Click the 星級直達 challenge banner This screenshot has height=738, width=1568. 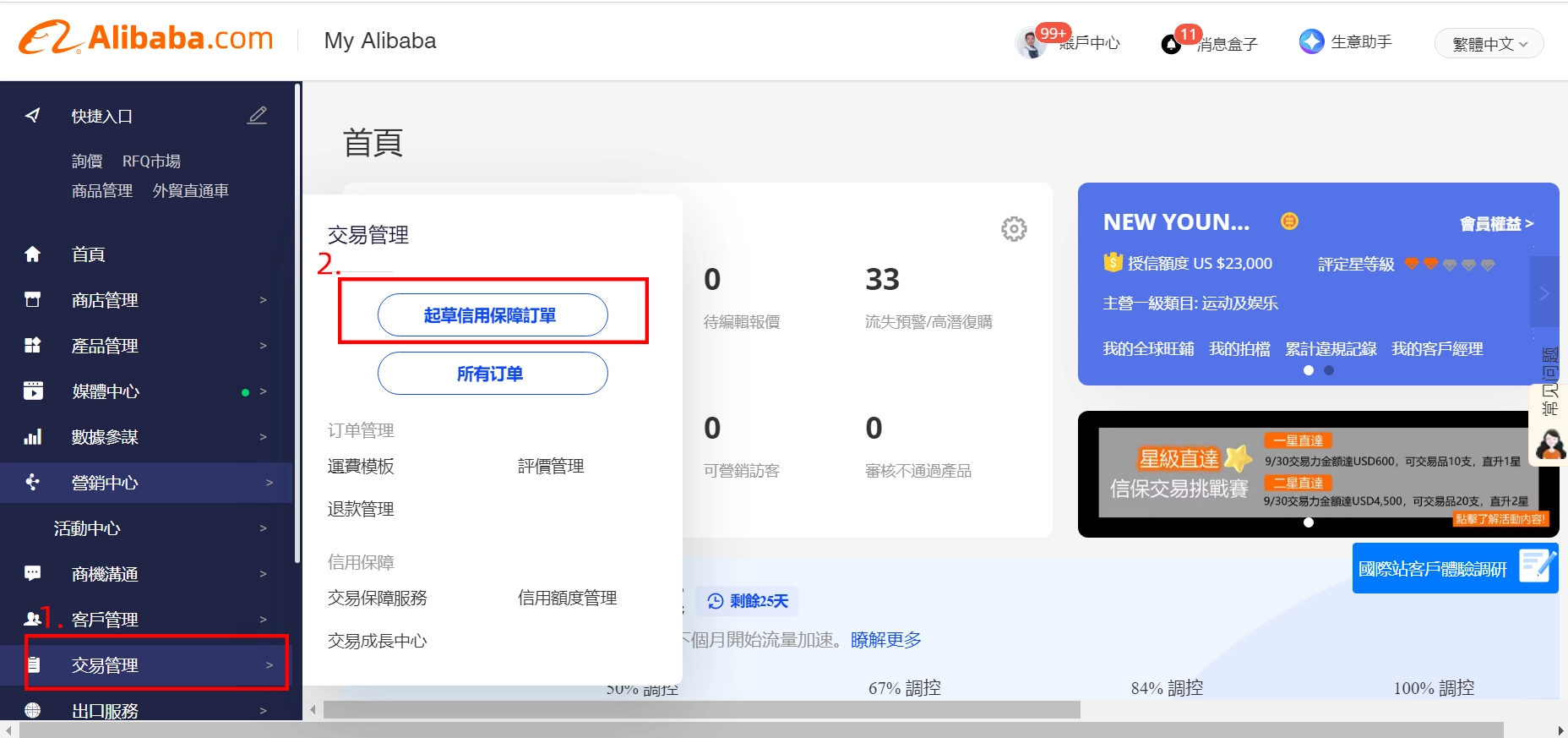pos(1319,473)
